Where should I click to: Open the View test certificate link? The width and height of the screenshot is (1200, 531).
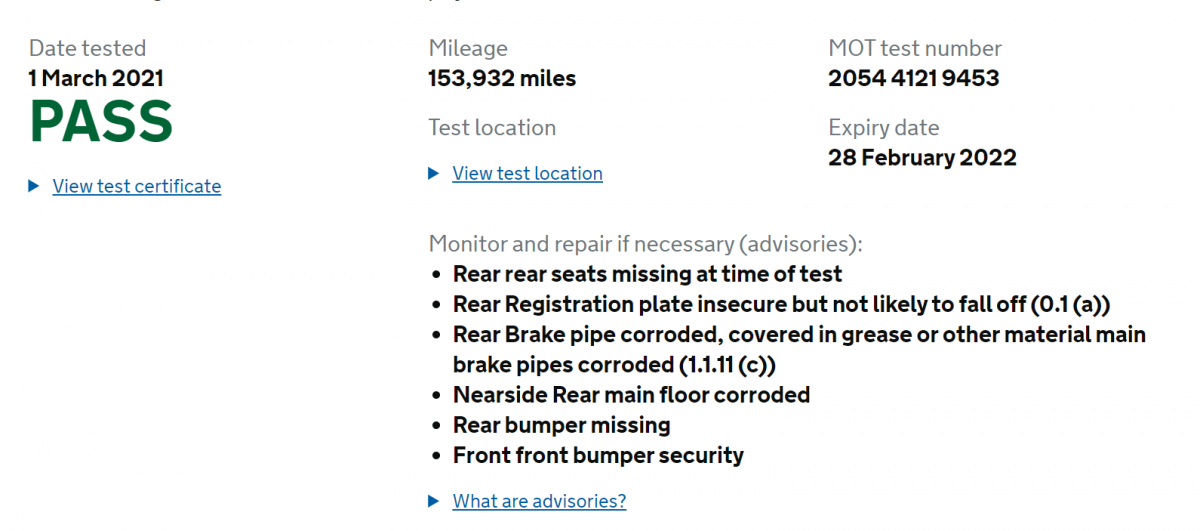tap(137, 186)
